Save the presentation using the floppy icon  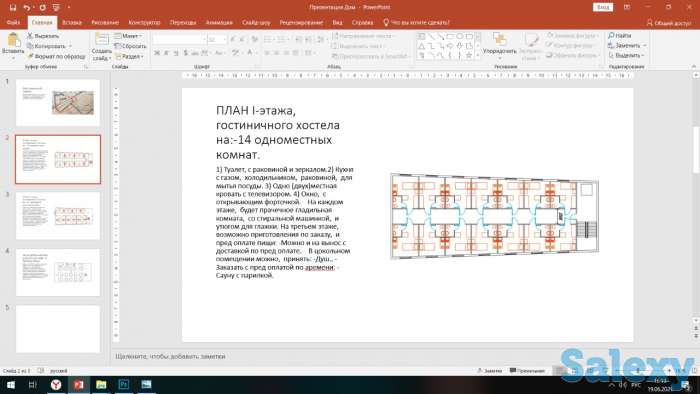pyautogui.click(x=12, y=8)
